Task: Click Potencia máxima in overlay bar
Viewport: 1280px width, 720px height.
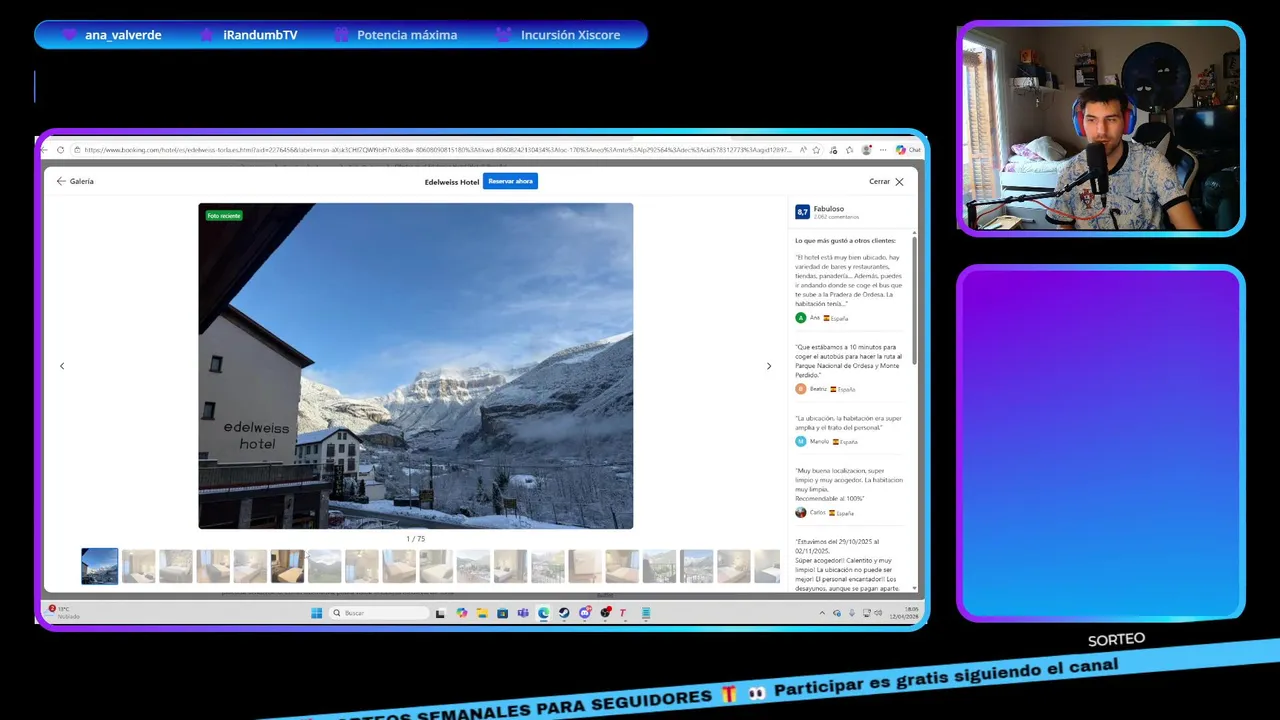Action: 407,35
